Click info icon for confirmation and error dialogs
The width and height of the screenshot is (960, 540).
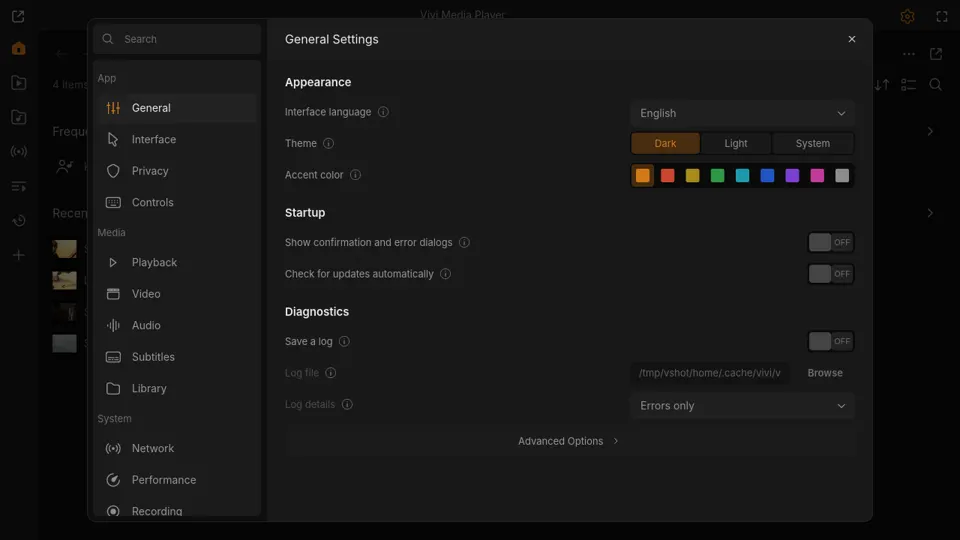coord(465,242)
